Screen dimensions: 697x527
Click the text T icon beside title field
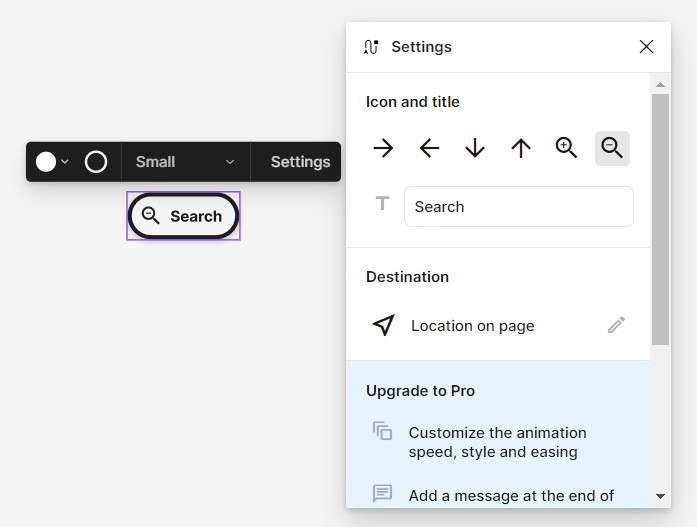pos(382,204)
